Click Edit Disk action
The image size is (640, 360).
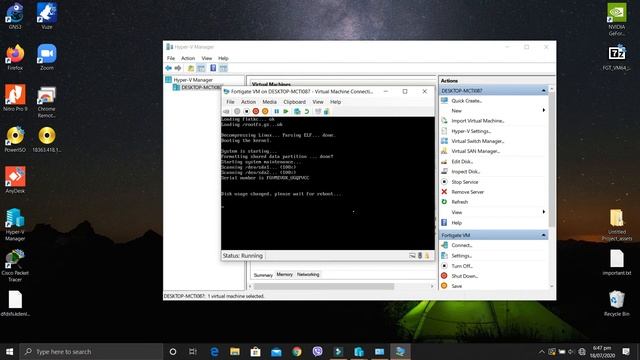click(462, 162)
